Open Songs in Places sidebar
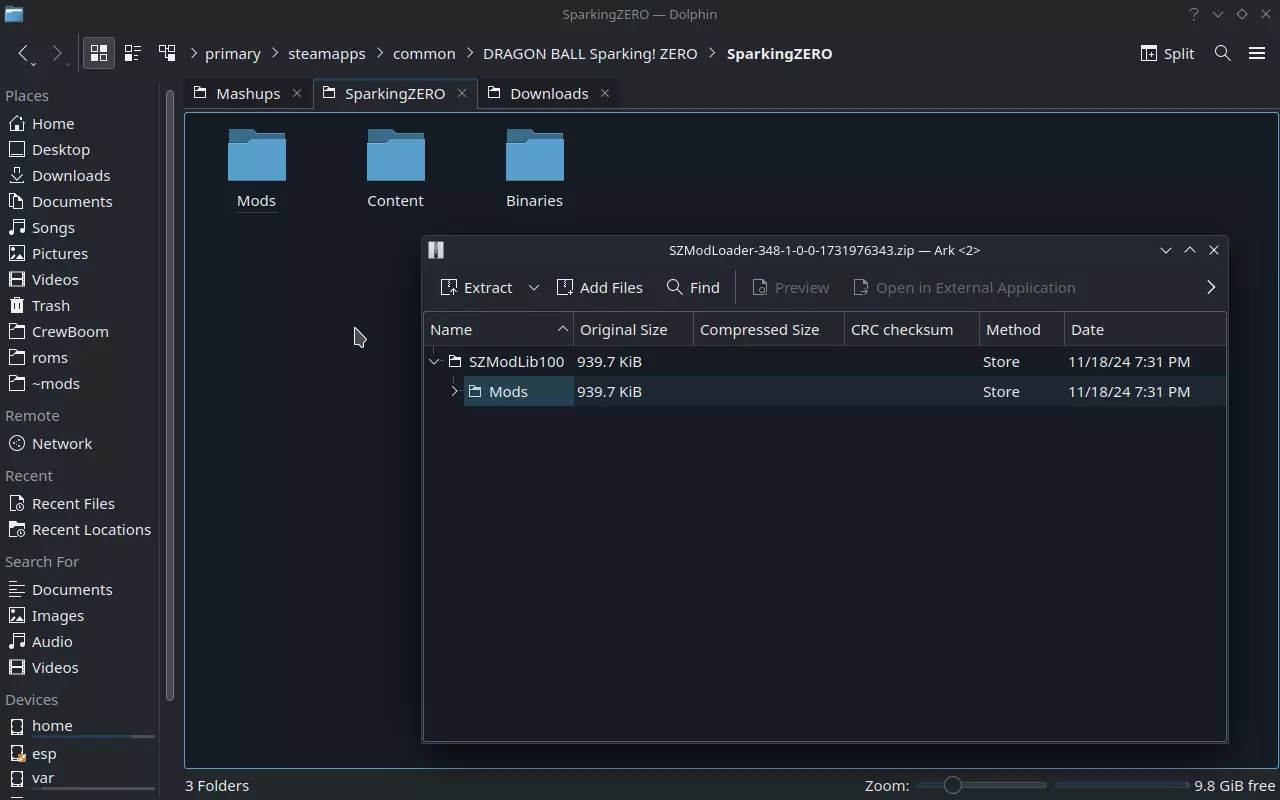Screen dimensions: 1280x800 [x=80, y=227]
